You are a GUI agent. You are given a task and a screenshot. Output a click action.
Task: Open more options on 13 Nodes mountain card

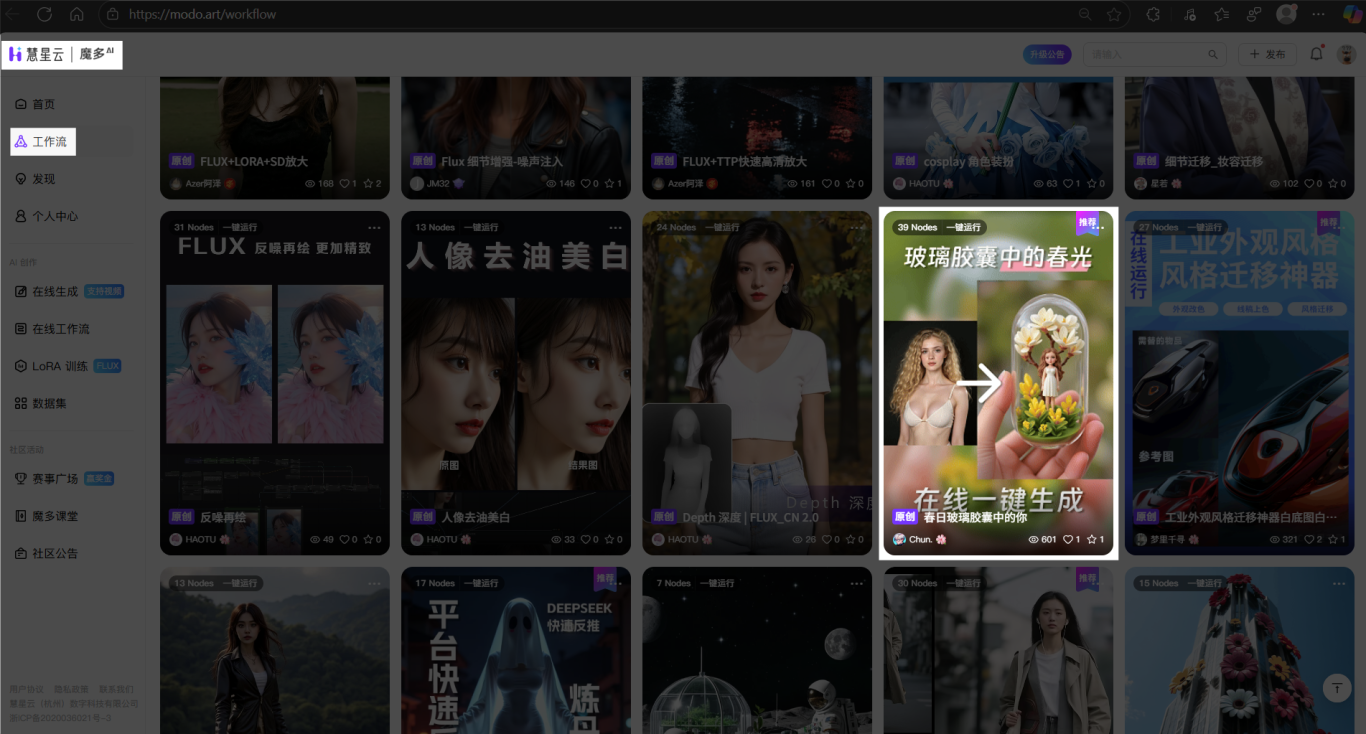[374, 583]
